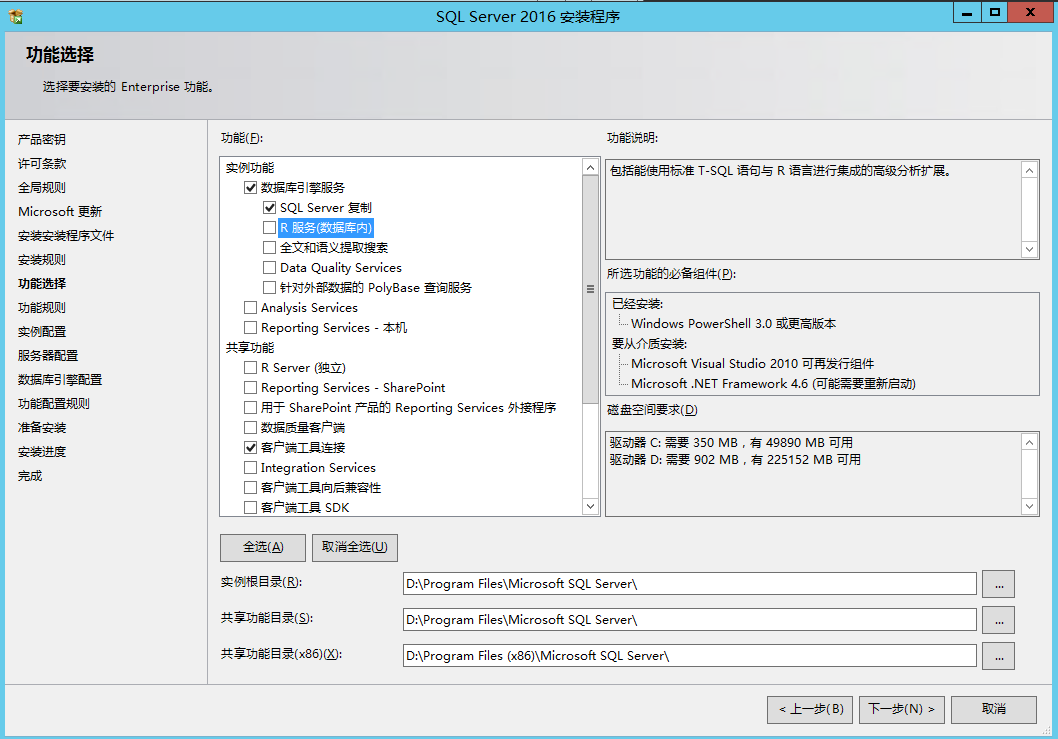
Task: Check Integration Services checkbox
Action: tap(250, 468)
